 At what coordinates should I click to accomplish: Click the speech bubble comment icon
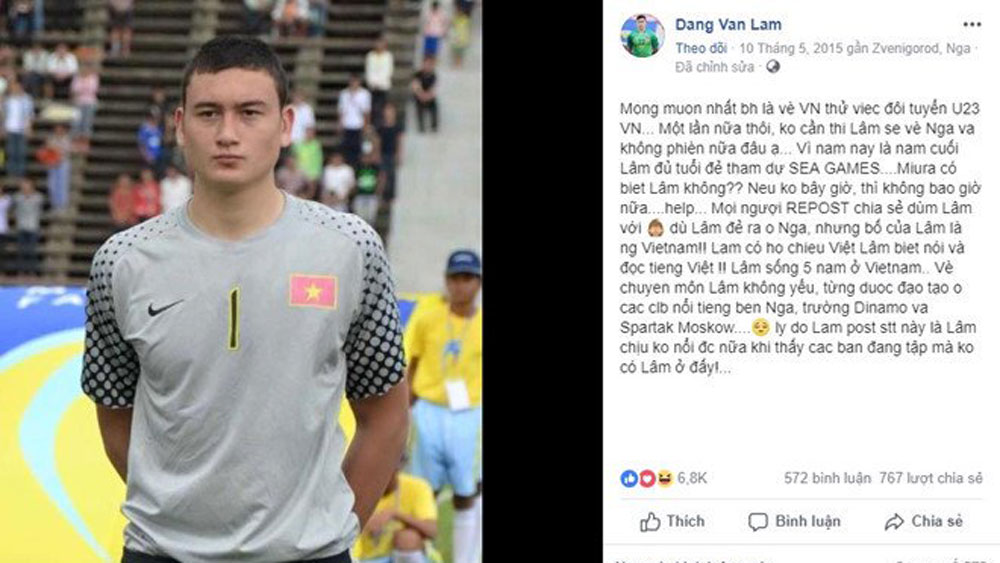click(x=758, y=522)
